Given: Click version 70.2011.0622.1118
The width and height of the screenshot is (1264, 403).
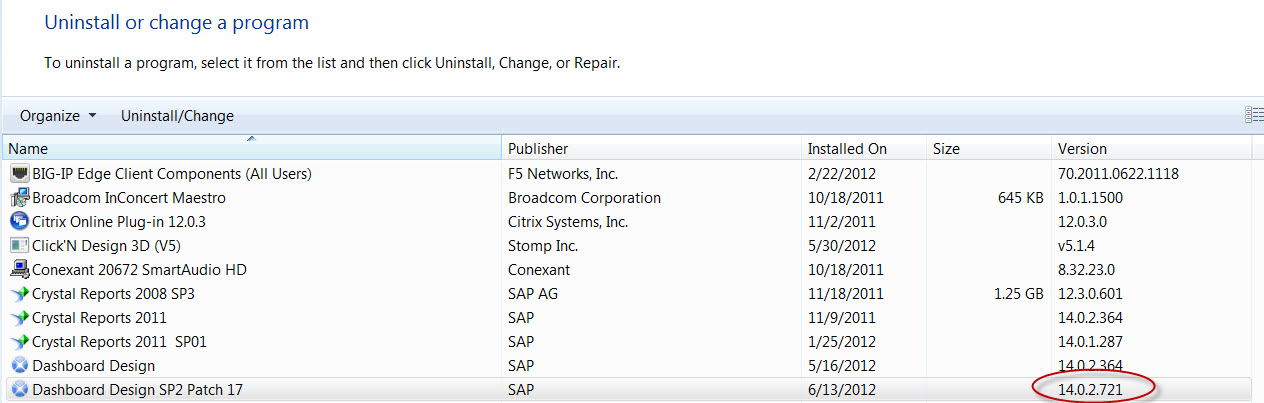Looking at the screenshot, I should point(1118,174).
